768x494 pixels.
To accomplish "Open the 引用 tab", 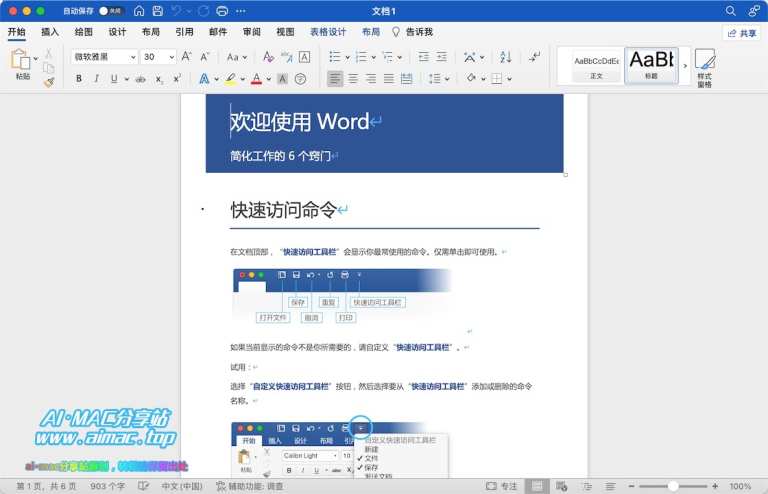I will coord(185,32).
